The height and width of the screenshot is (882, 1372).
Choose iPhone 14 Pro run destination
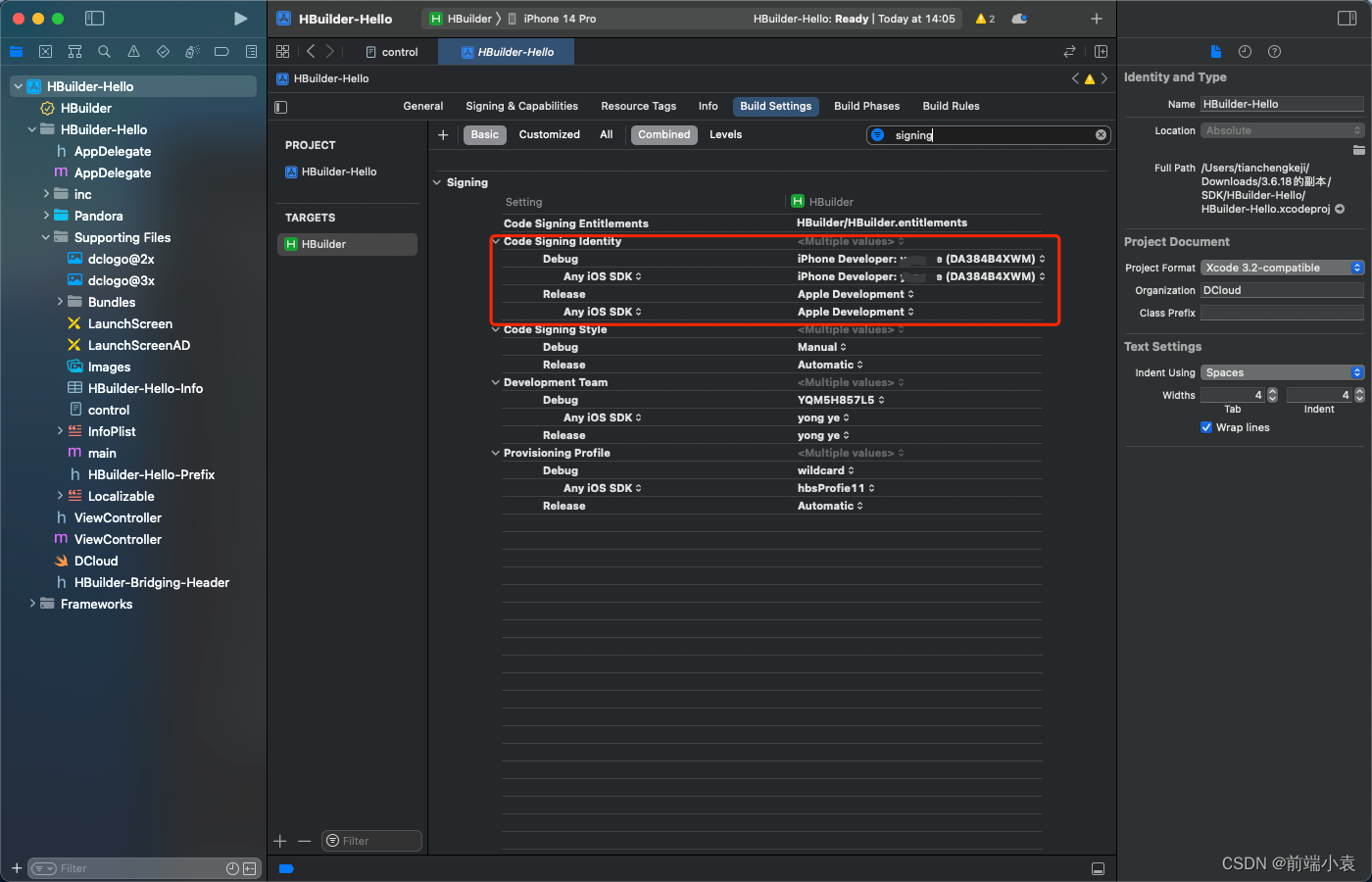click(552, 19)
